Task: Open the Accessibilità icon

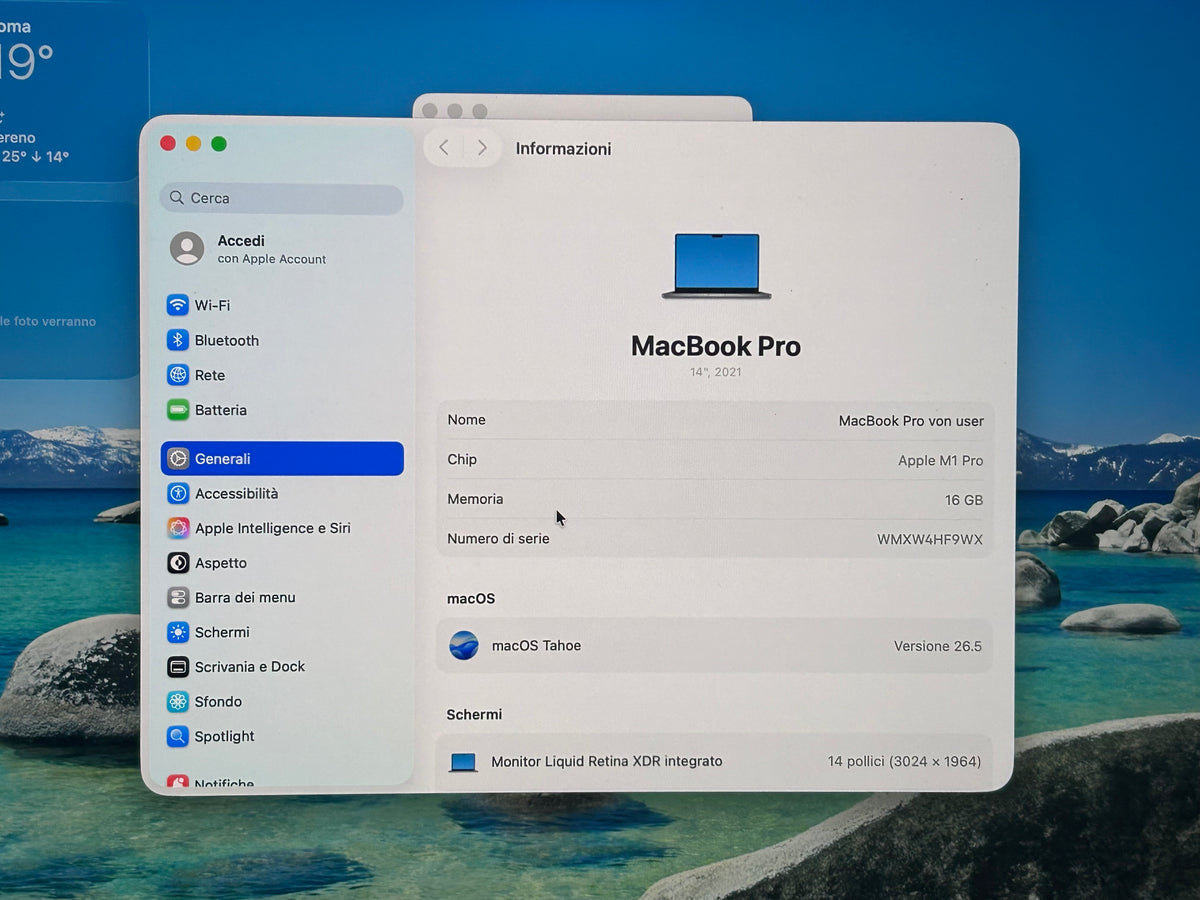Action: [x=178, y=493]
